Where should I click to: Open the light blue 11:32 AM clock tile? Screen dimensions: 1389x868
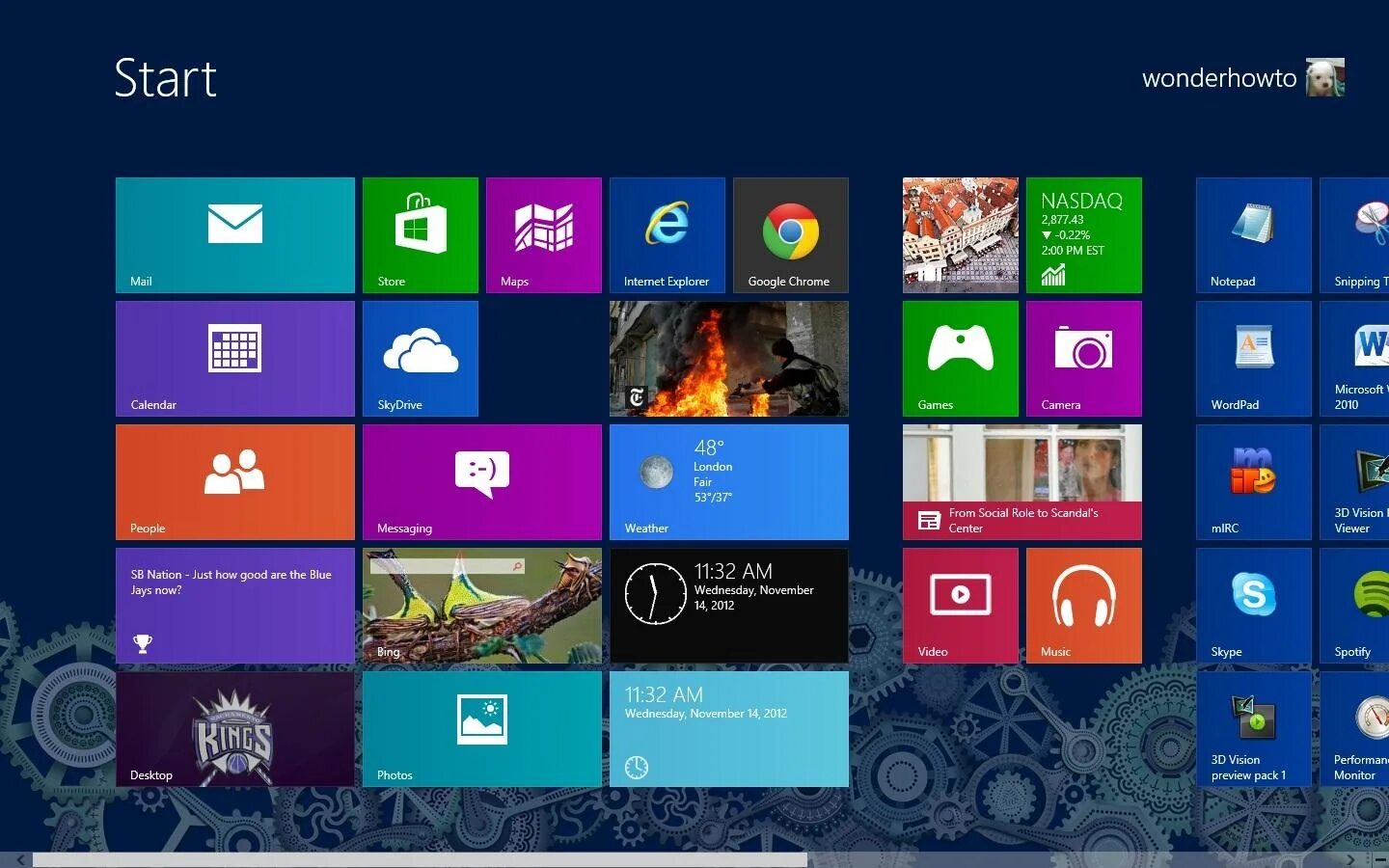729,729
